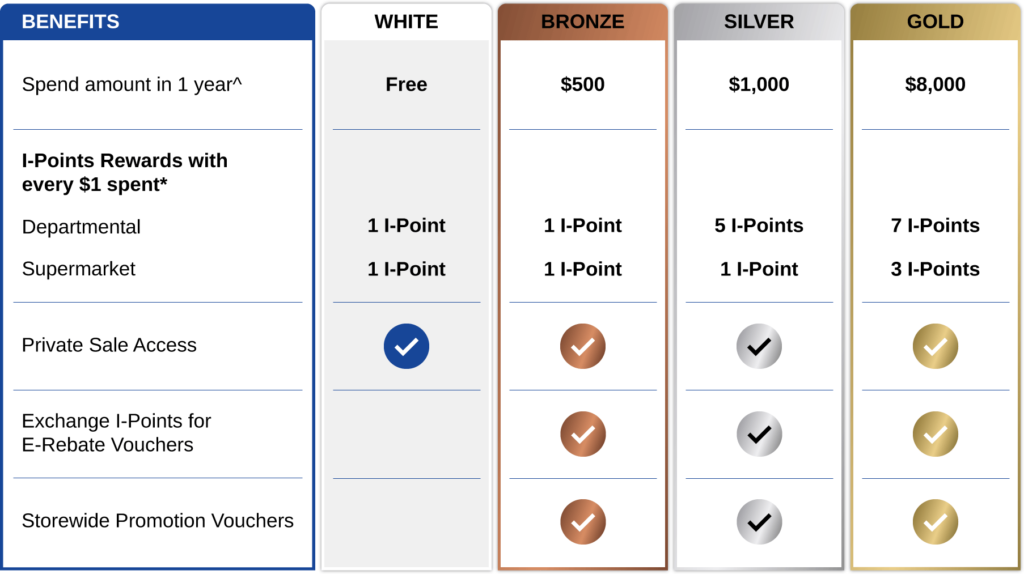Click the Spend amount in 1 year label

[x=132, y=85]
